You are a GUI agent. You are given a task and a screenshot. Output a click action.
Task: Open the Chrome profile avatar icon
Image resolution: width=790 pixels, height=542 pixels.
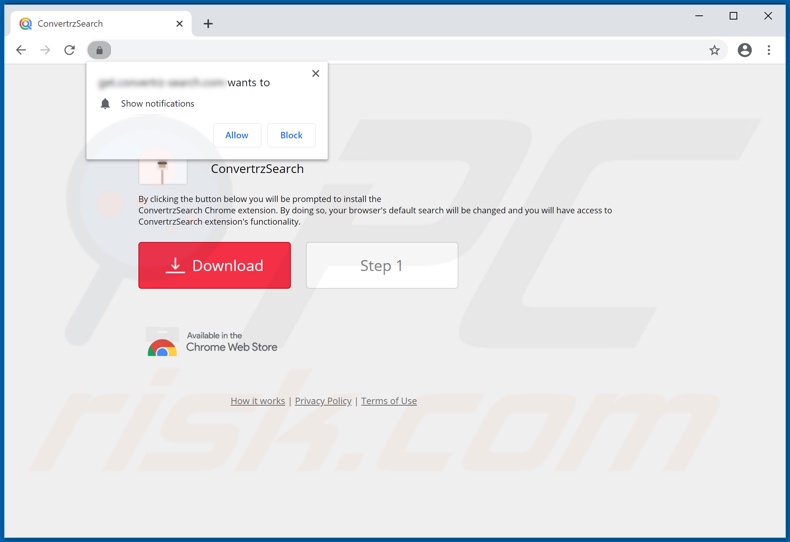[745, 50]
